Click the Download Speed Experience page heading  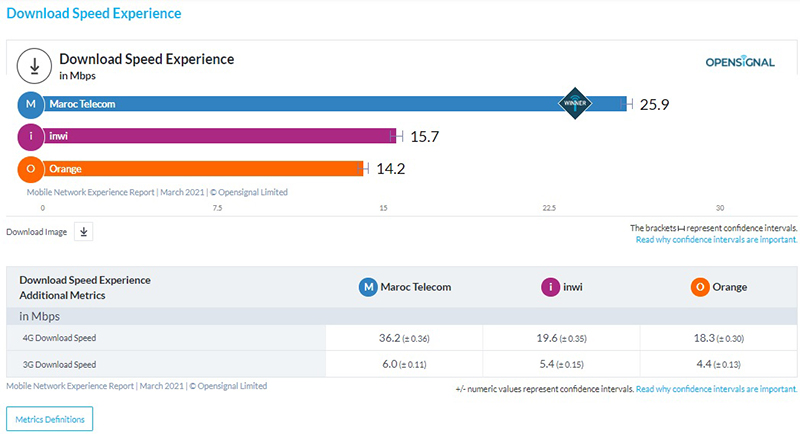(x=95, y=14)
